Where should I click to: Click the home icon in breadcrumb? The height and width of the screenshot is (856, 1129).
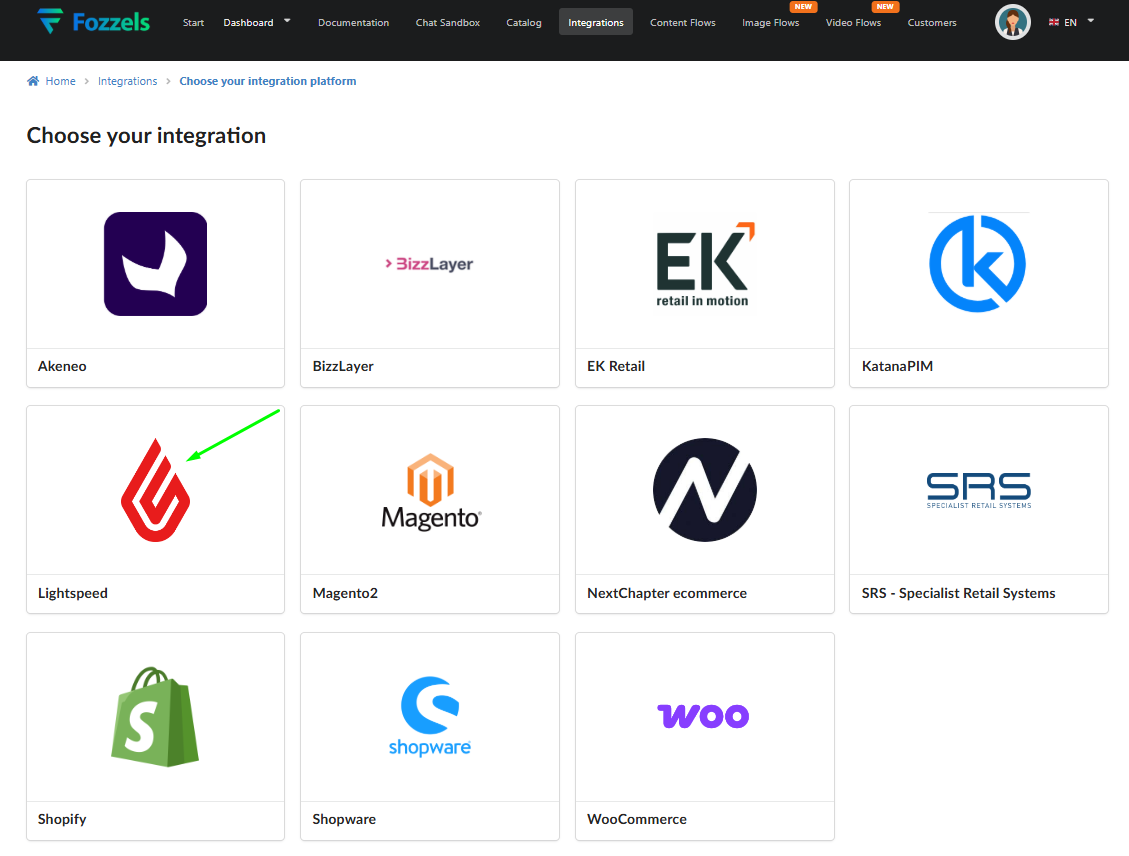click(33, 81)
